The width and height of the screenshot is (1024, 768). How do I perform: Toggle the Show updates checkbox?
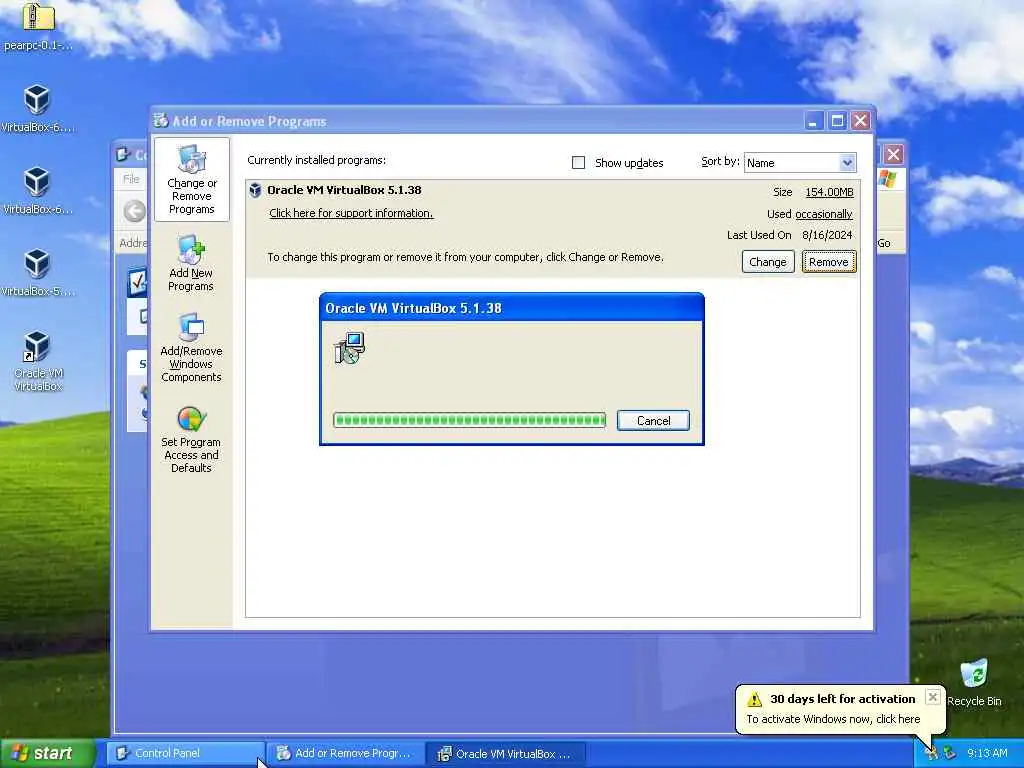[x=578, y=163]
